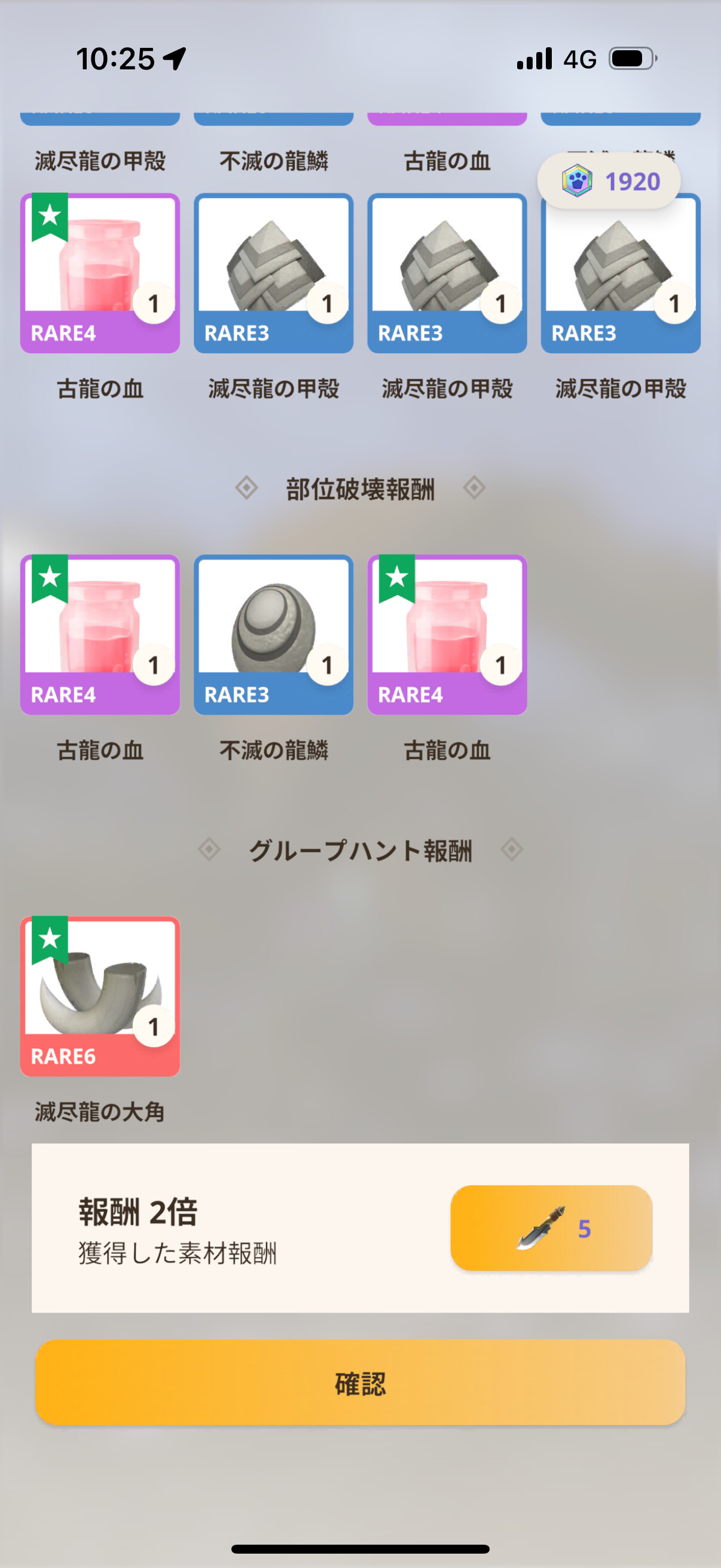Tap the battery icon in the status bar
Screen dimensions: 721x1568
pyautogui.click(x=633, y=59)
